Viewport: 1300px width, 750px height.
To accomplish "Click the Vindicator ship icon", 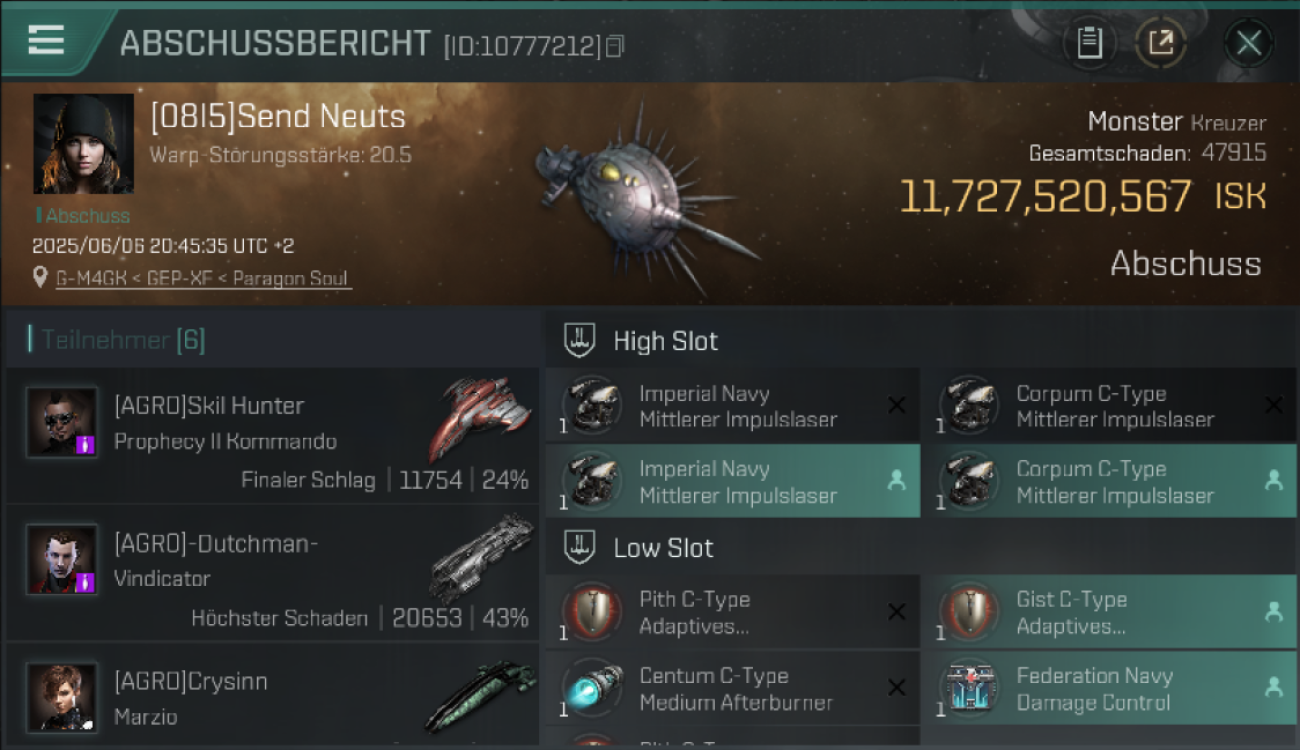I will click(482, 555).
